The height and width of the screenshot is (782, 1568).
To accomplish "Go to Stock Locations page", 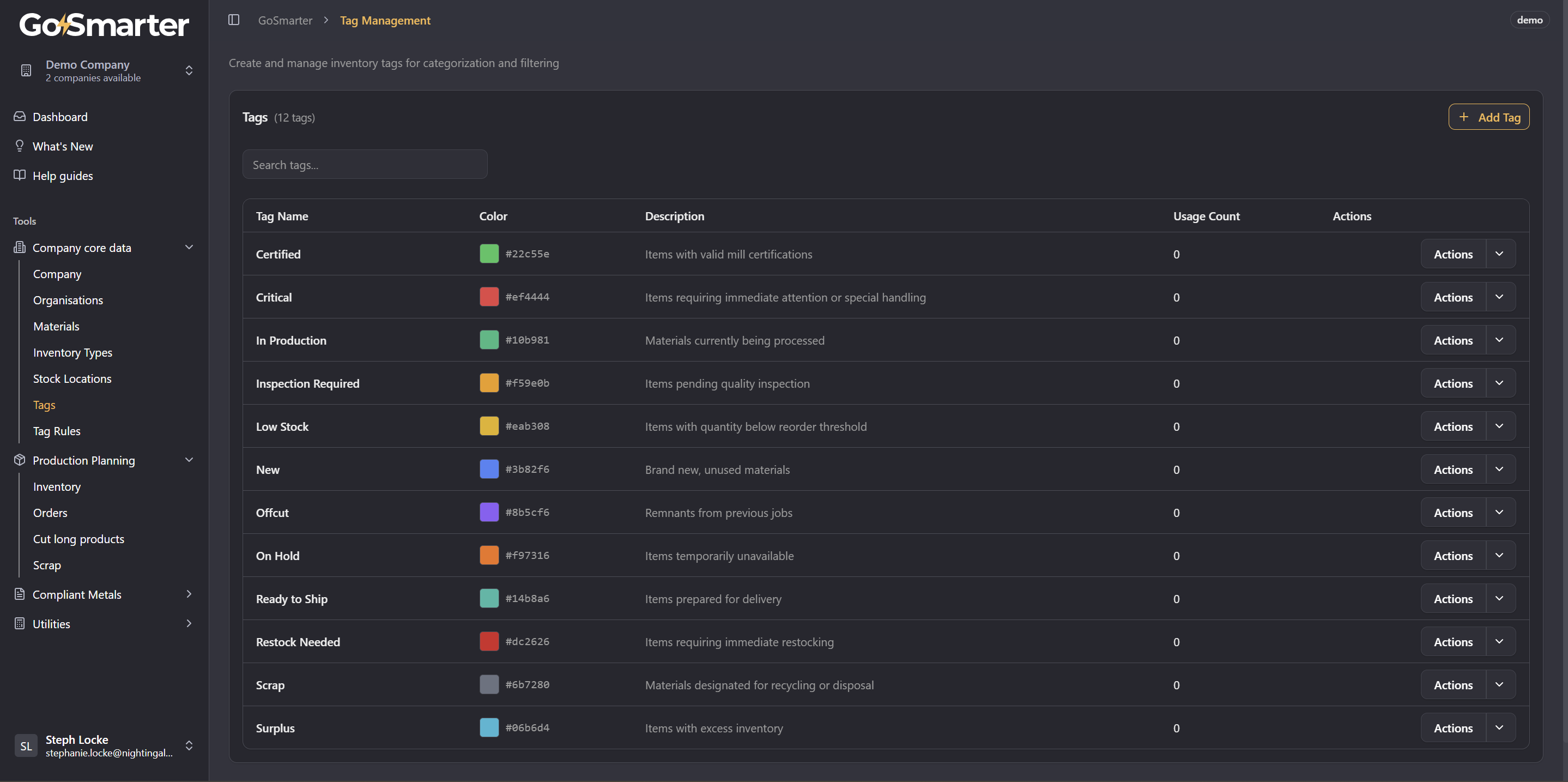I will tap(72, 378).
